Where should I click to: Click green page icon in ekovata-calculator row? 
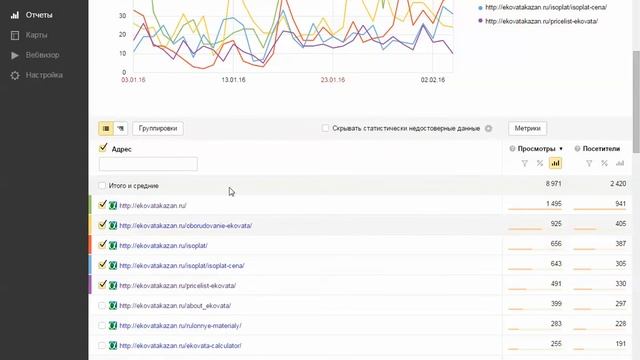point(113,346)
